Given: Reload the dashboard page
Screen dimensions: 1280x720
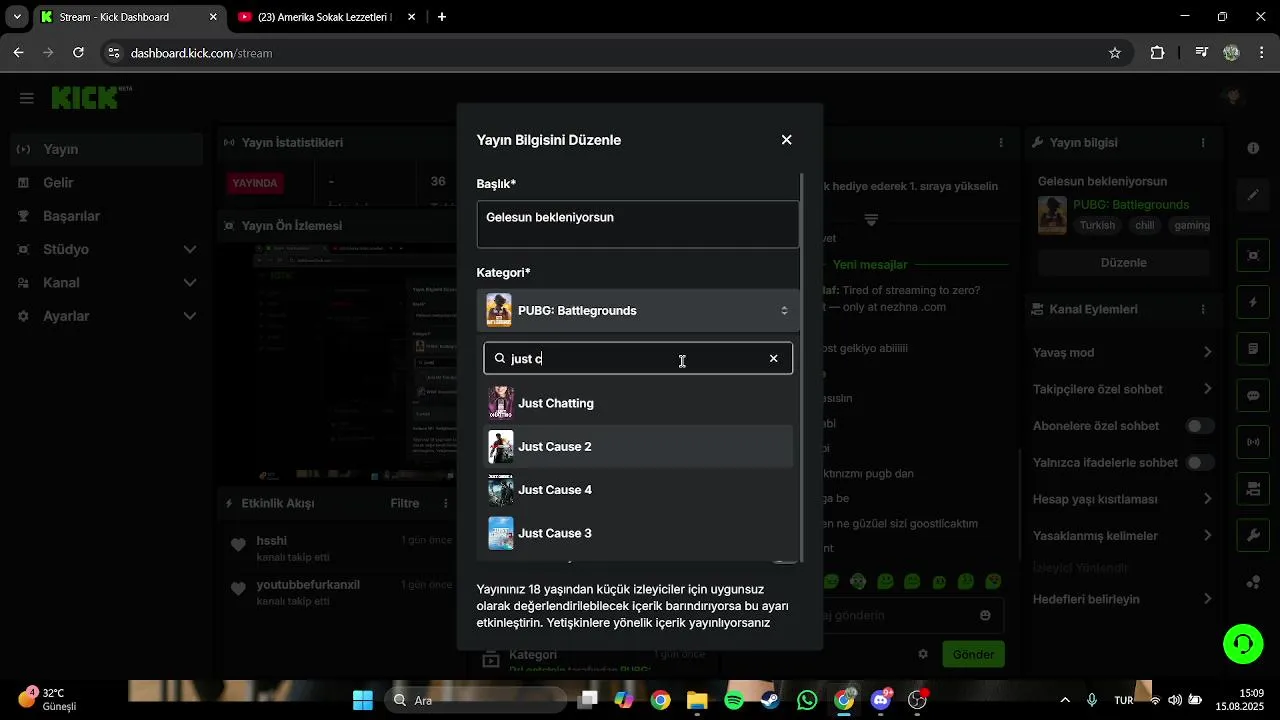Looking at the screenshot, I should click(79, 53).
